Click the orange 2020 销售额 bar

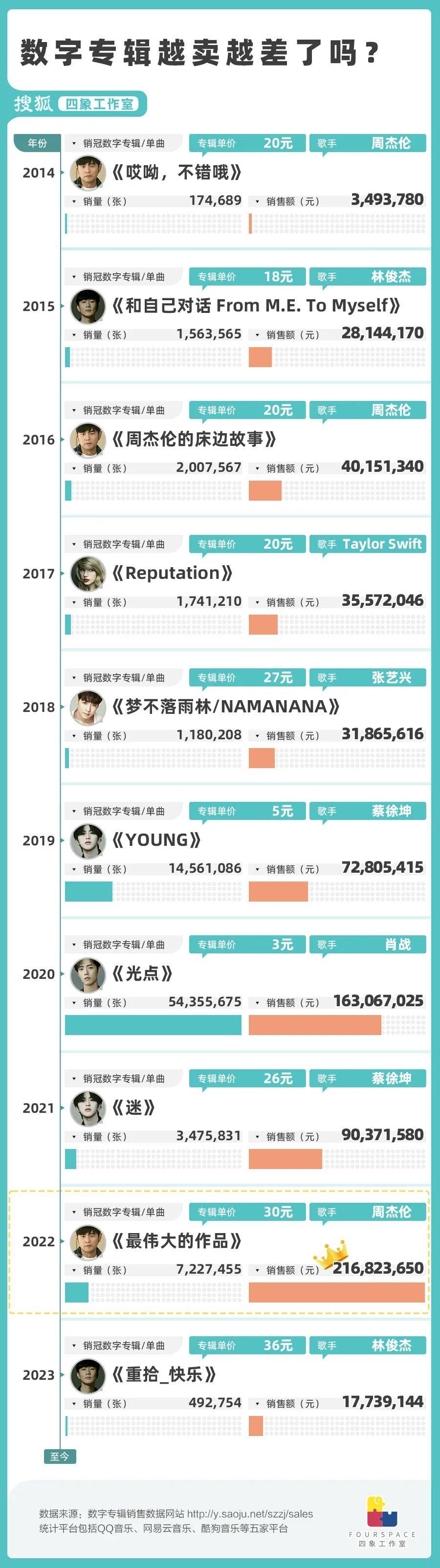[315, 1025]
